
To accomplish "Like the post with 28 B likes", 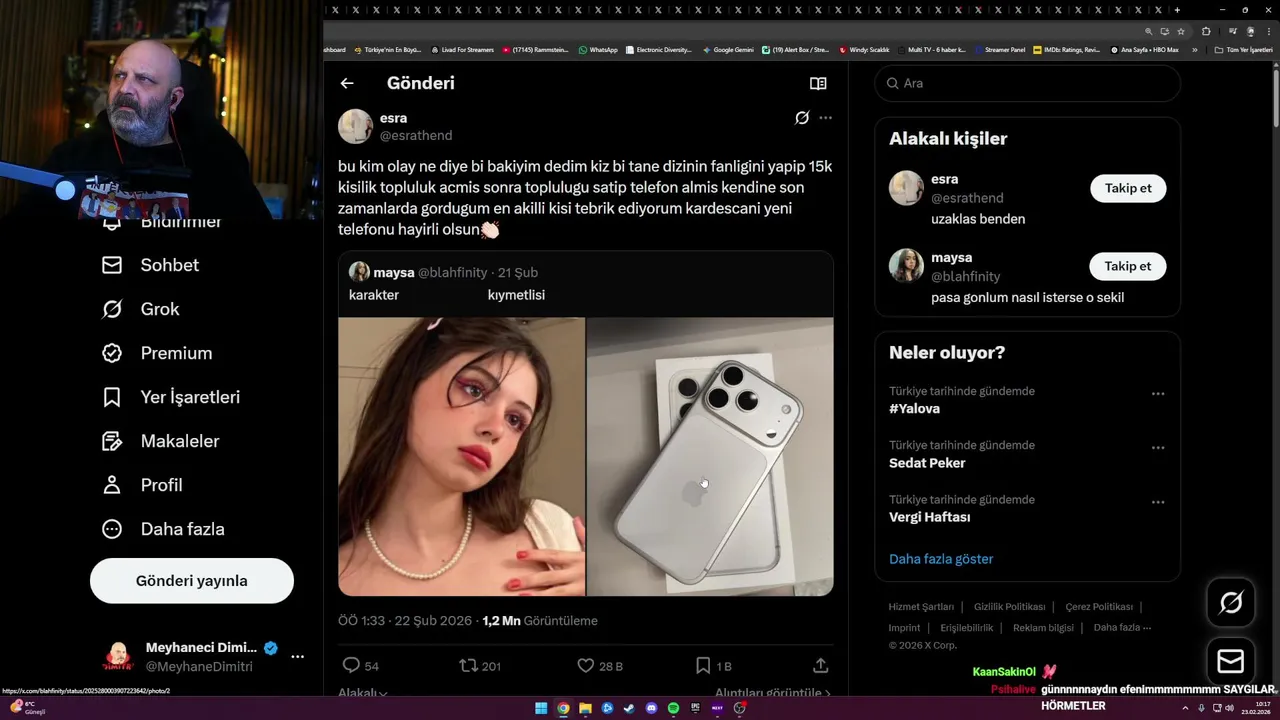I will [586, 666].
